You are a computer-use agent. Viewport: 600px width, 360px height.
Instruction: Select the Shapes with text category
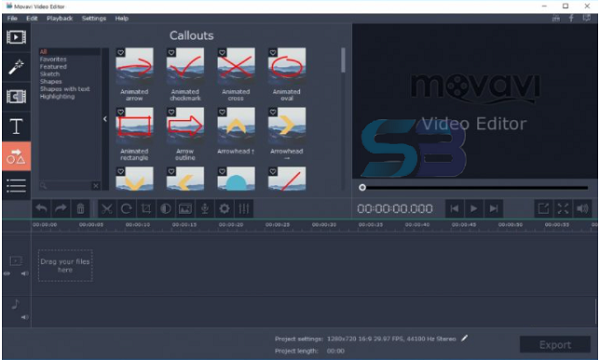point(65,89)
